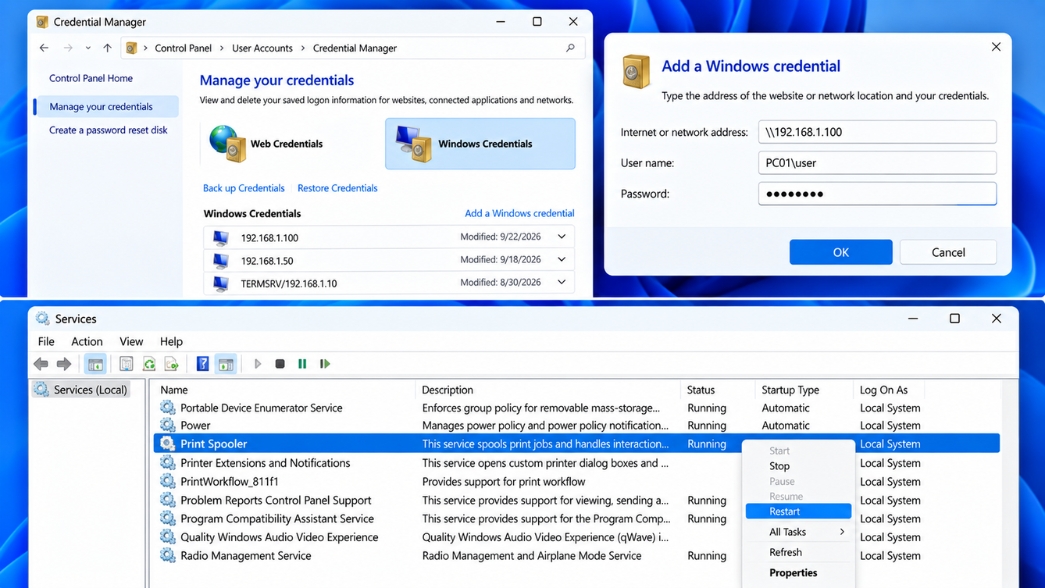This screenshot has height=588, width=1045.
Task: Choose Stop in context menu
Action: click(798, 466)
